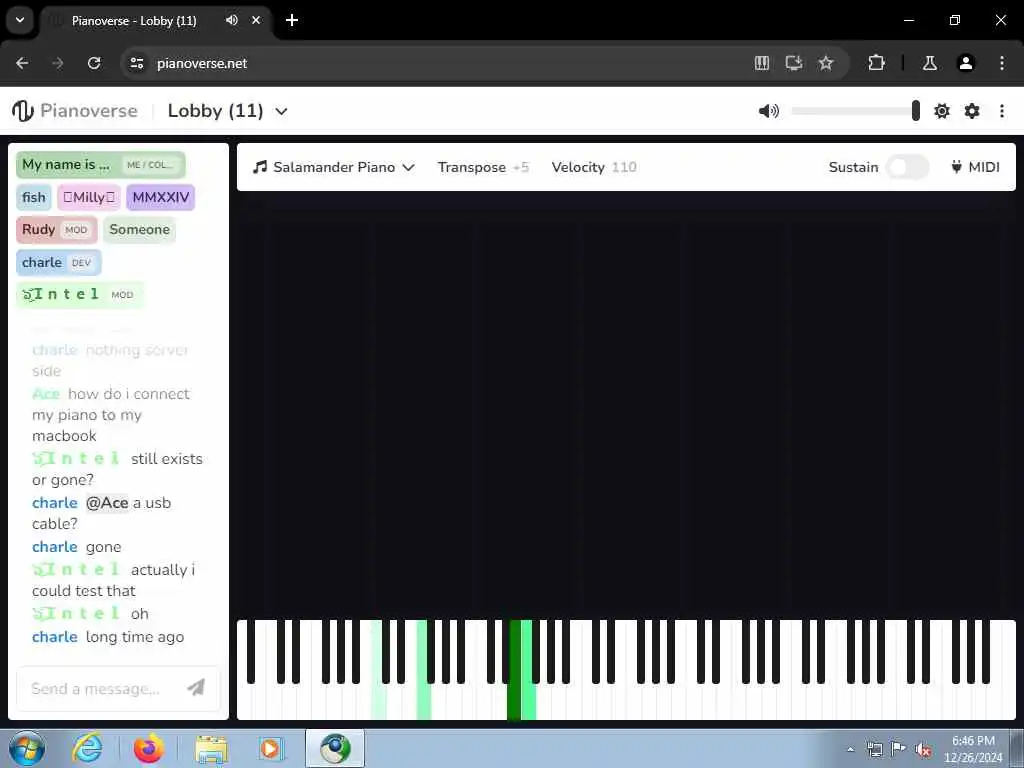
Task: Click the Milly user chip
Action: [x=89, y=197]
